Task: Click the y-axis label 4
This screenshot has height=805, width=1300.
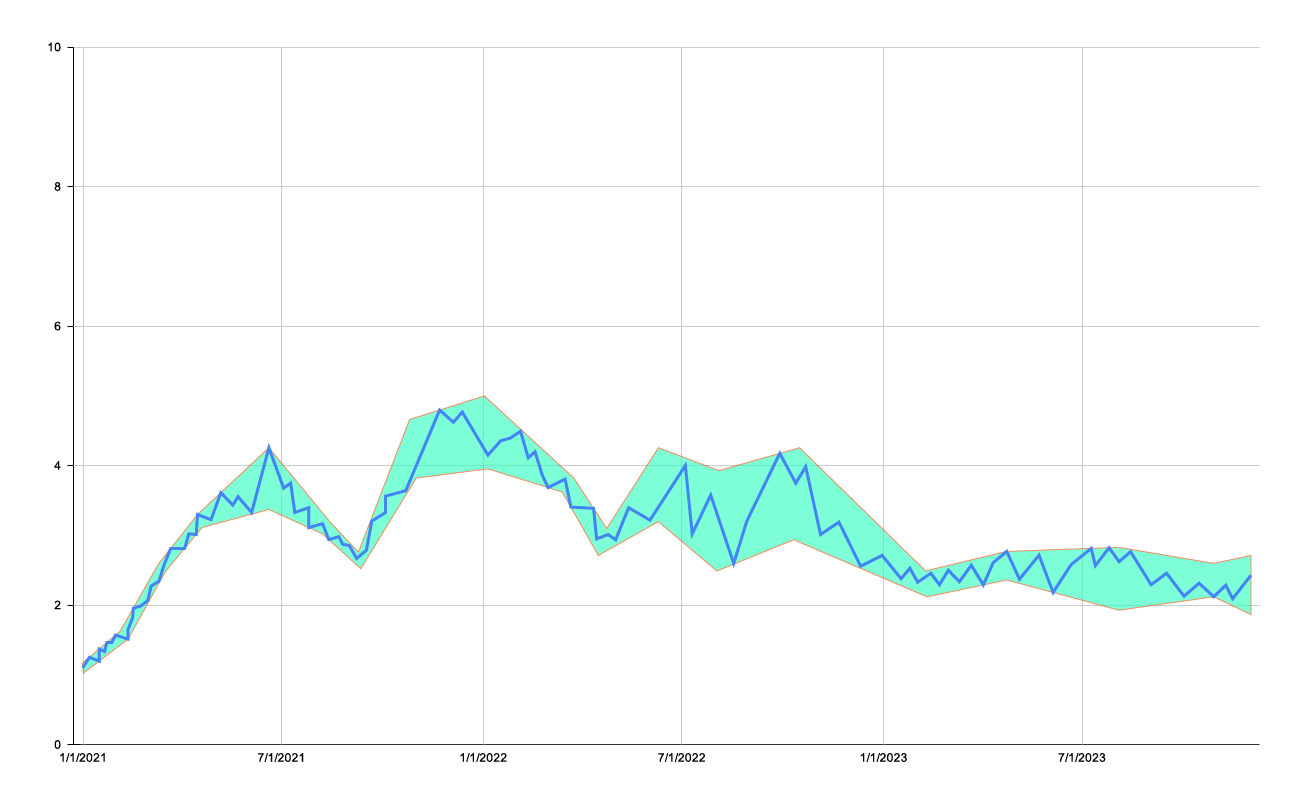Action: coord(58,466)
